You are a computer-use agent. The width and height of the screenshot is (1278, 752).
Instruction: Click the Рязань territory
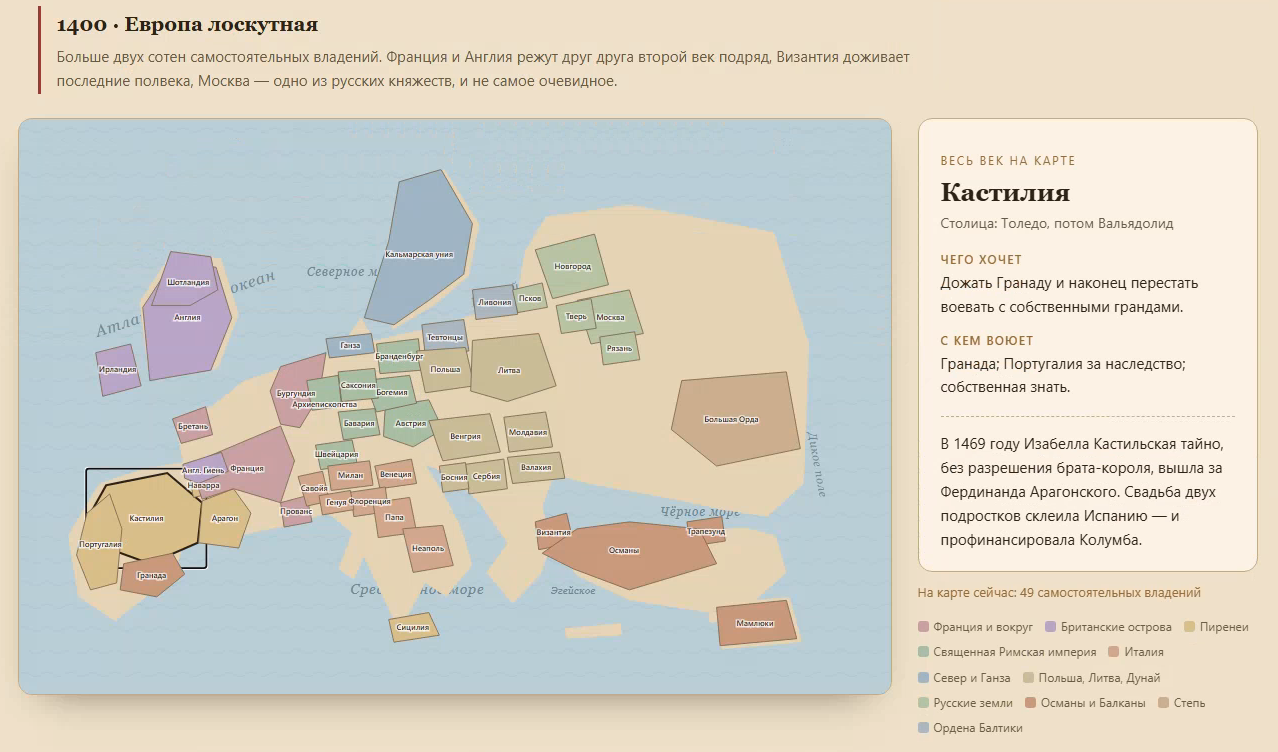coord(619,348)
